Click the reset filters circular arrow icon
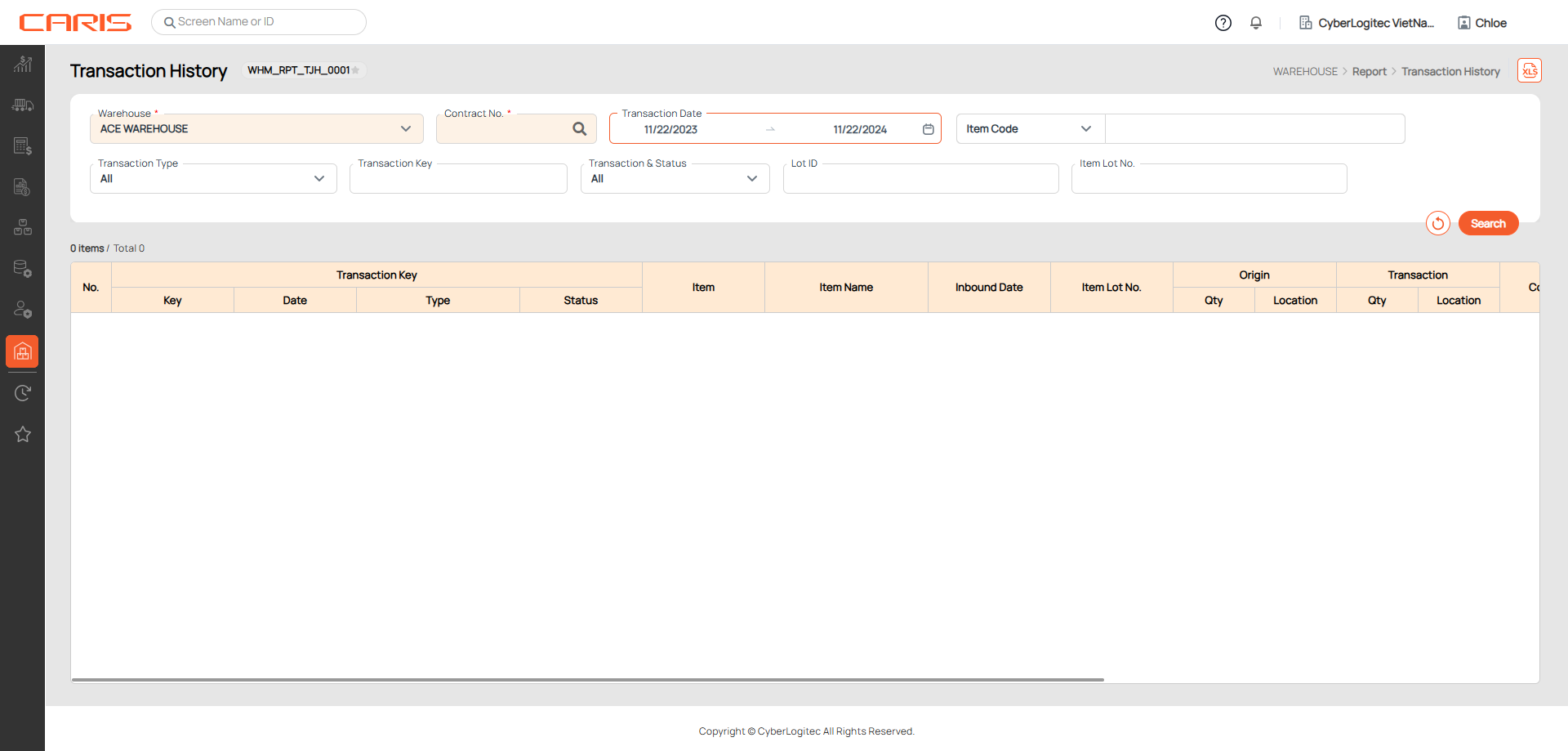Image resolution: width=1568 pixels, height=751 pixels. click(x=1437, y=223)
